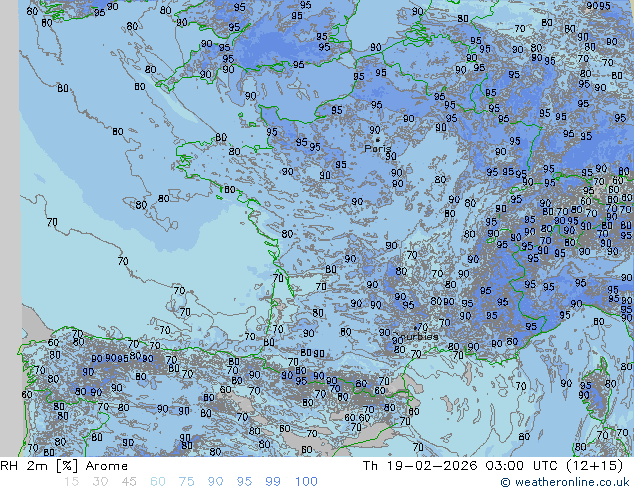This screenshot has height=490, width=634.
Task: Click the RH 2m [%] Arome title
Action: tap(64, 466)
